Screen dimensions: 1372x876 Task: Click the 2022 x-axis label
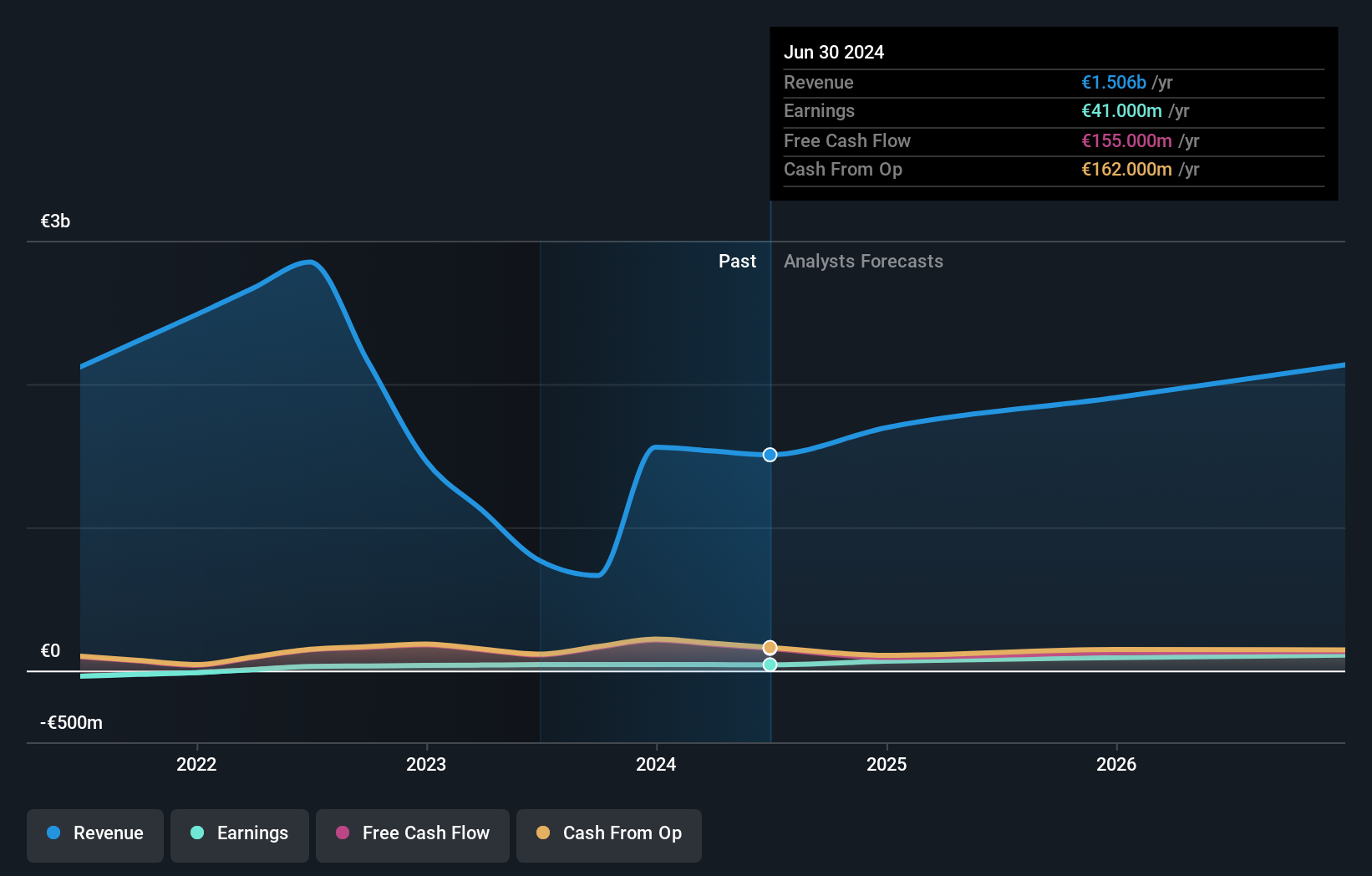tap(196, 764)
